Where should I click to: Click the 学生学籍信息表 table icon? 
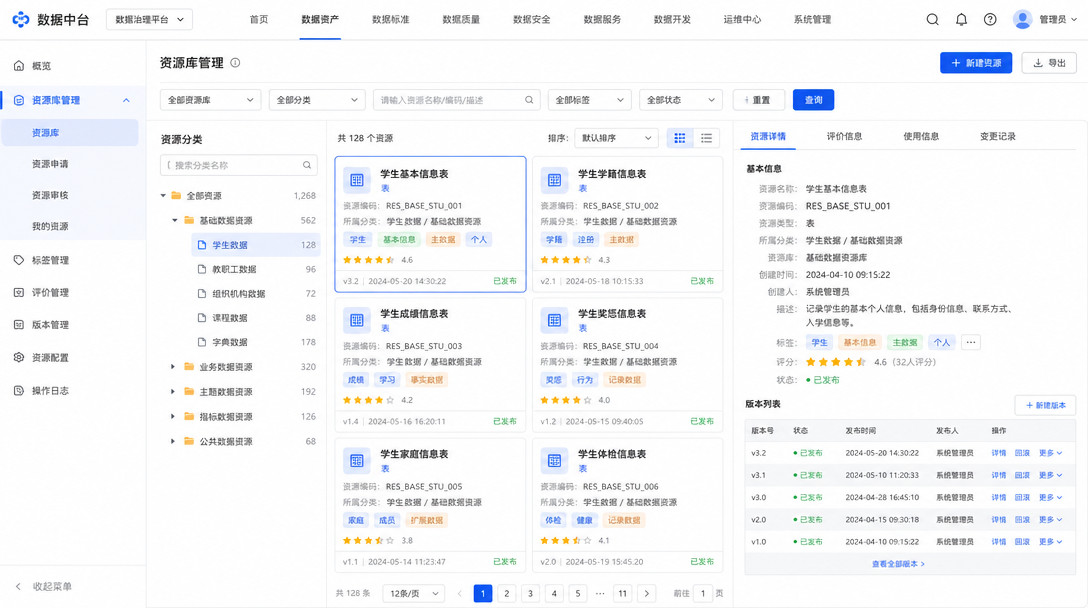[x=554, y=180]
